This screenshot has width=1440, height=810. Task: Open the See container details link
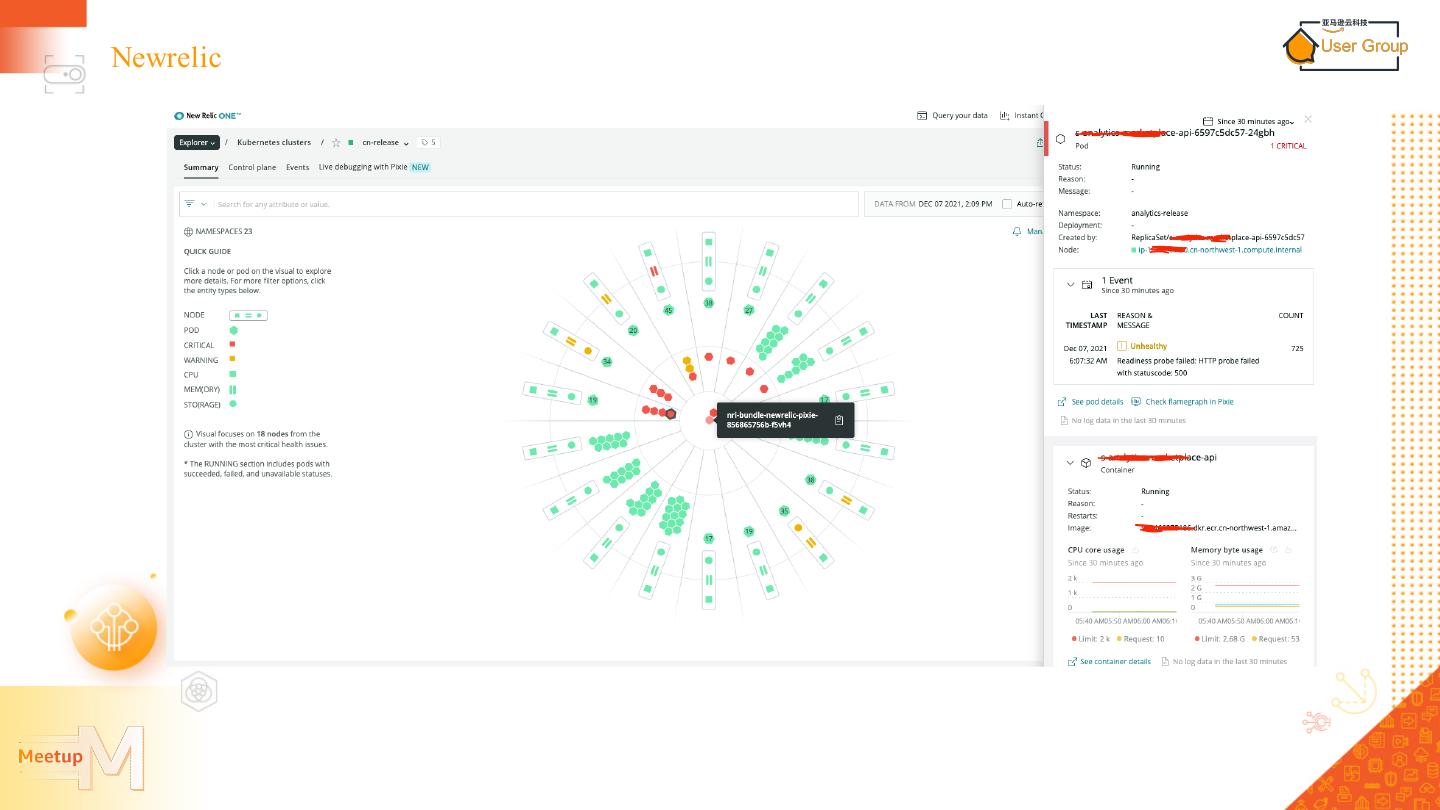[x=1115, y=662]
